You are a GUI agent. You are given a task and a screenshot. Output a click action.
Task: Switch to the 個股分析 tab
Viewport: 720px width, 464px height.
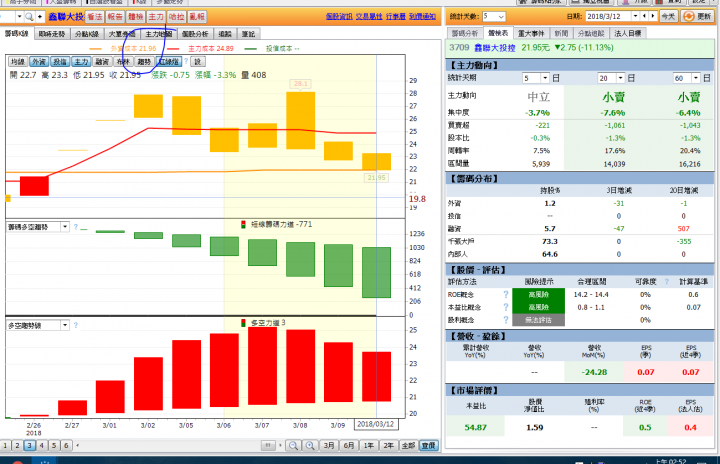pos(195,34)
